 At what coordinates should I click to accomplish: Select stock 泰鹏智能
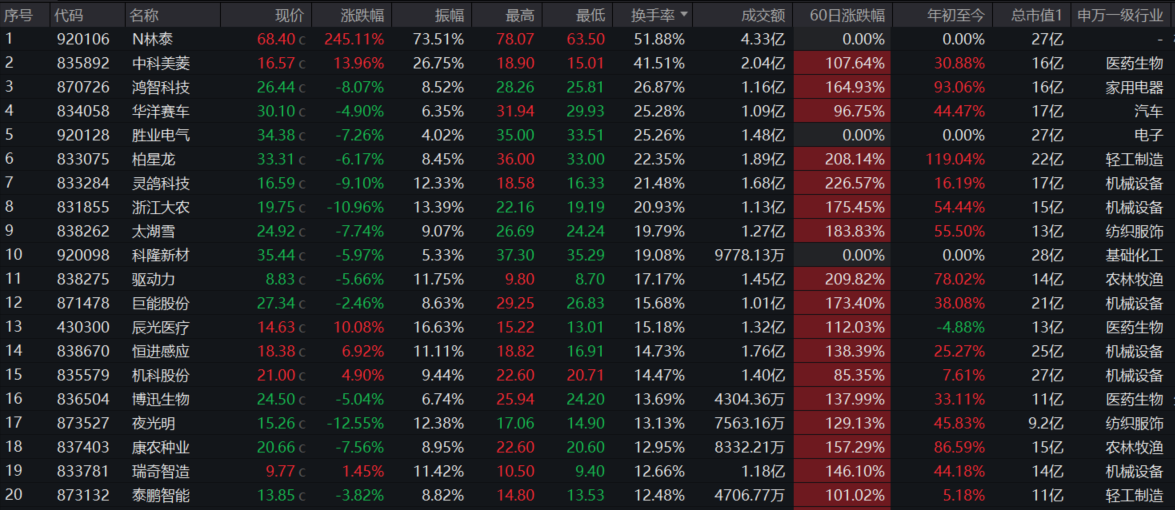[x=160, y=495]
